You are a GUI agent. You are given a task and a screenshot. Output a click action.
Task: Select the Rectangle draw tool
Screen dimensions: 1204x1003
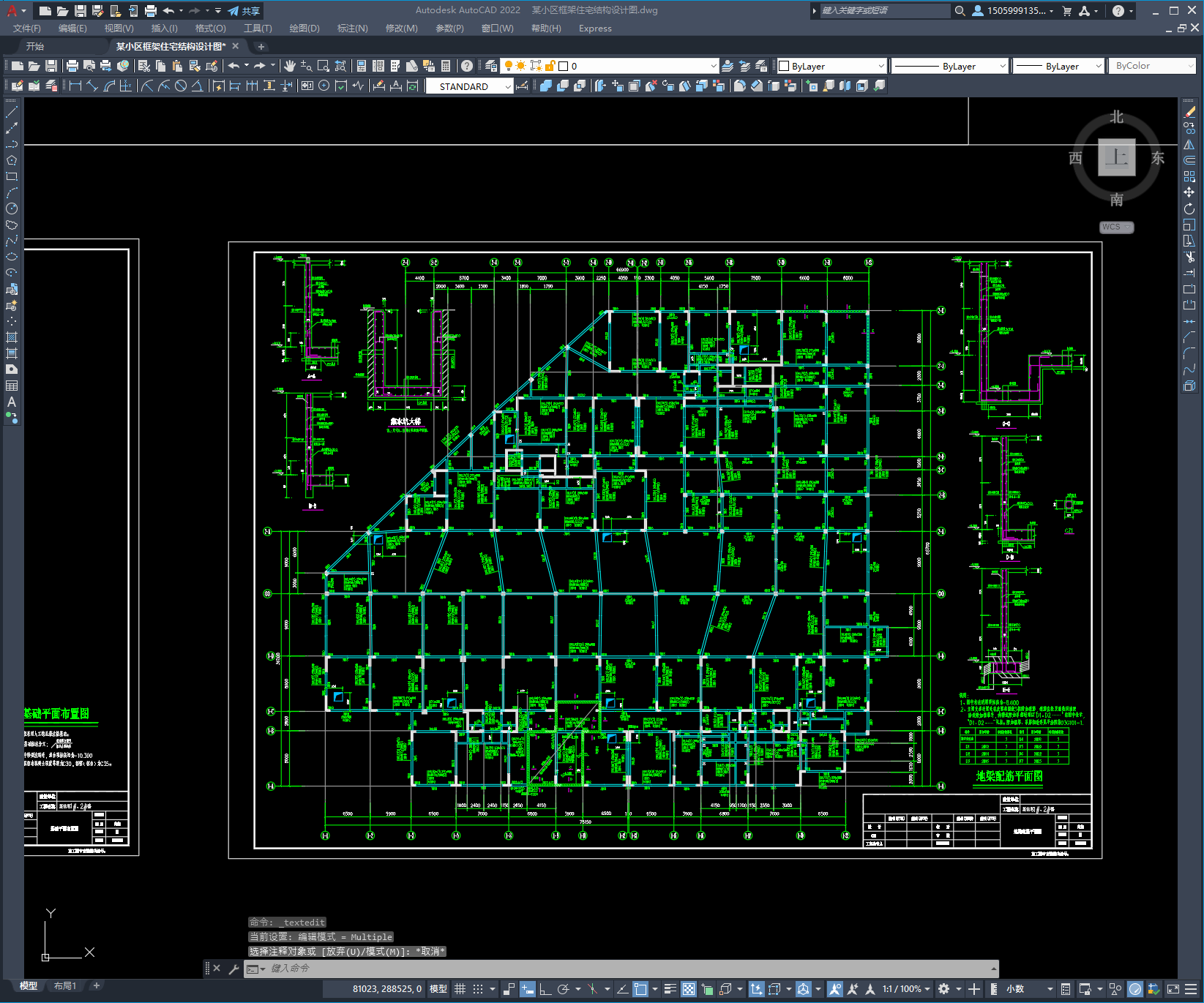(x=12, y=176)
